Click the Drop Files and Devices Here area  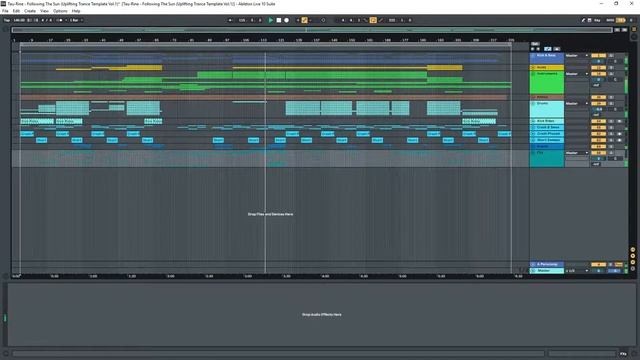270,214
